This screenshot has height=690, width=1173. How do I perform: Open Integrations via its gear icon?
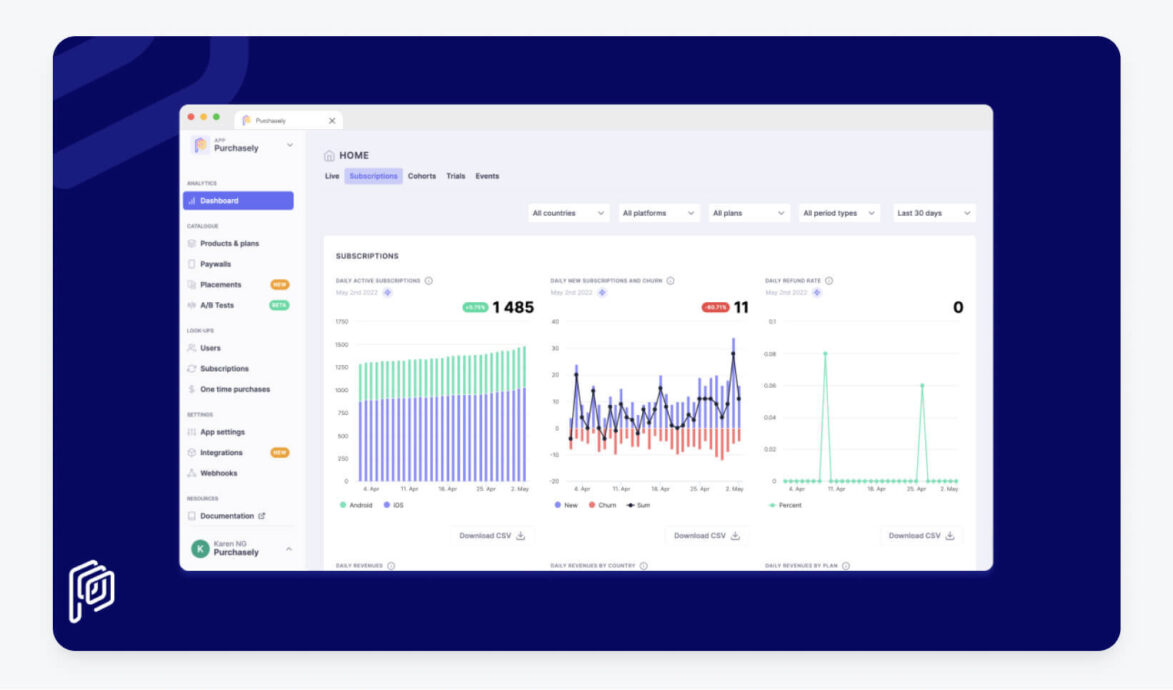coord(191,452)
